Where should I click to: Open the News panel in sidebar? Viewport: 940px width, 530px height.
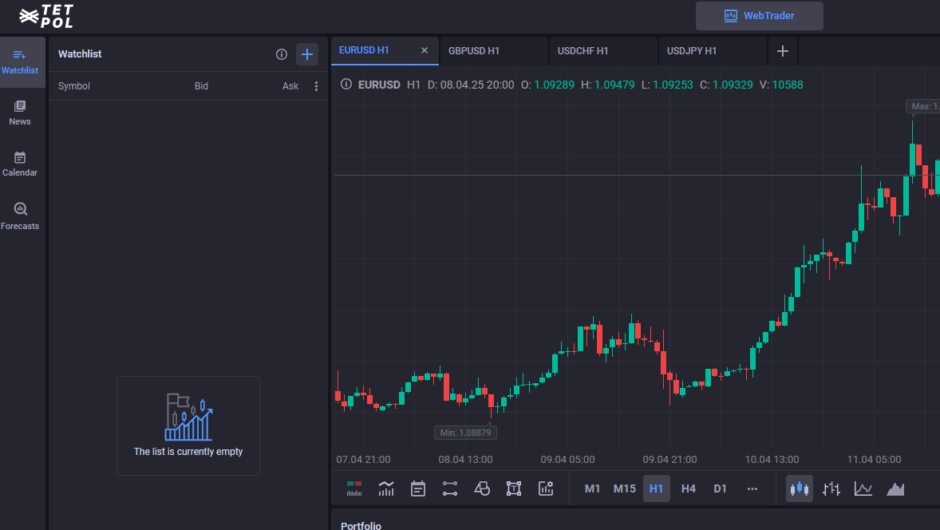click(x=20, y=112)
